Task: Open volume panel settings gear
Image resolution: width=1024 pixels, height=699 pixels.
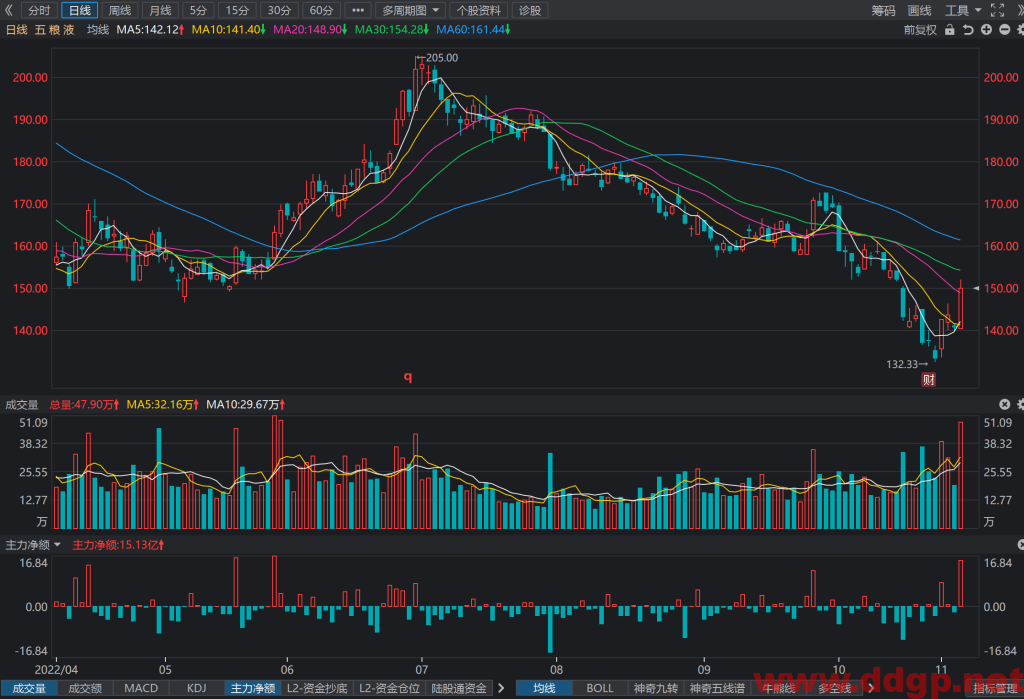Action: click(1020, 404)
